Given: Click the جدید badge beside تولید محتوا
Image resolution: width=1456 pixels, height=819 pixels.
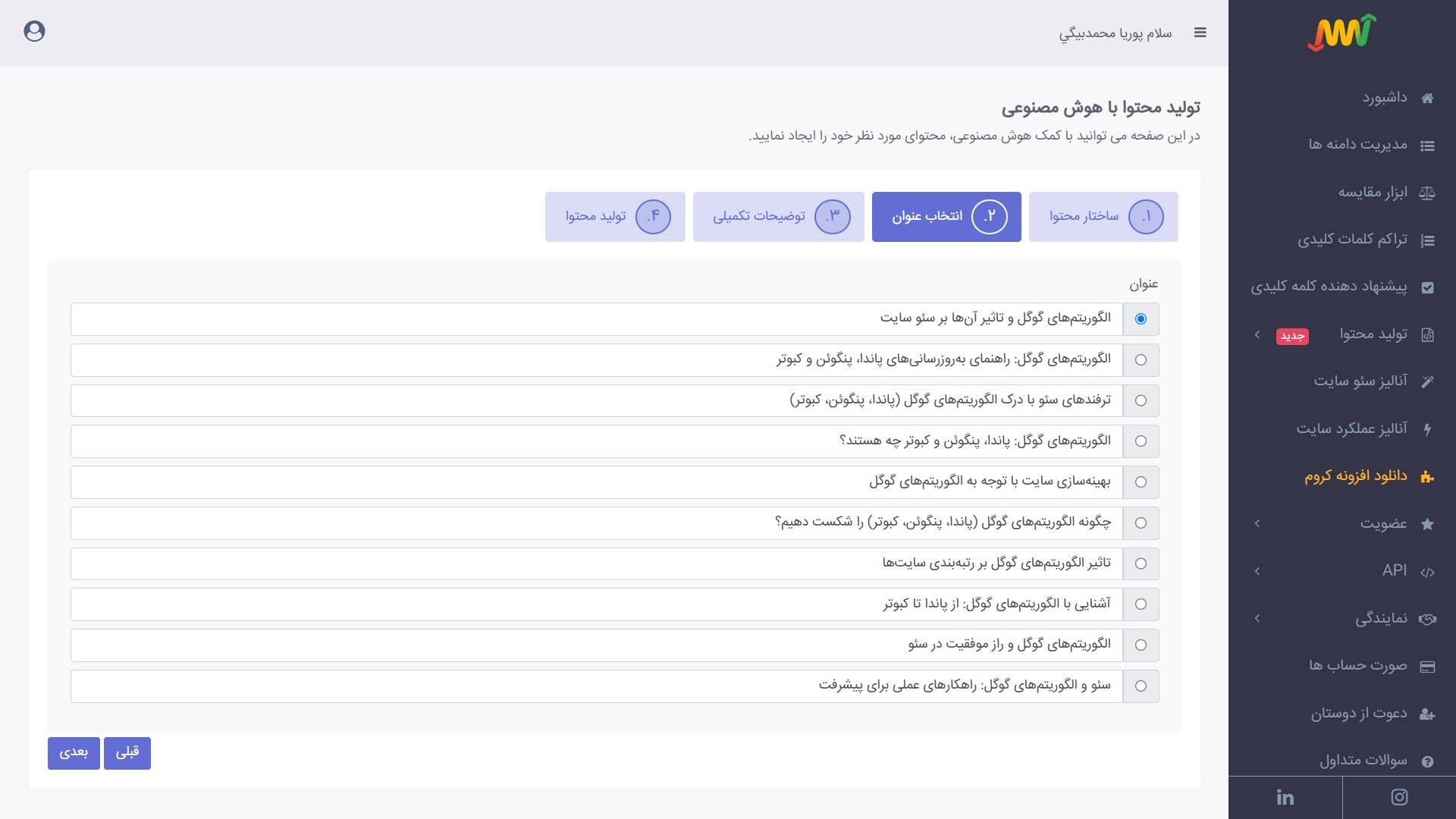Looking at the screenshot, I should click(1292, 336).
